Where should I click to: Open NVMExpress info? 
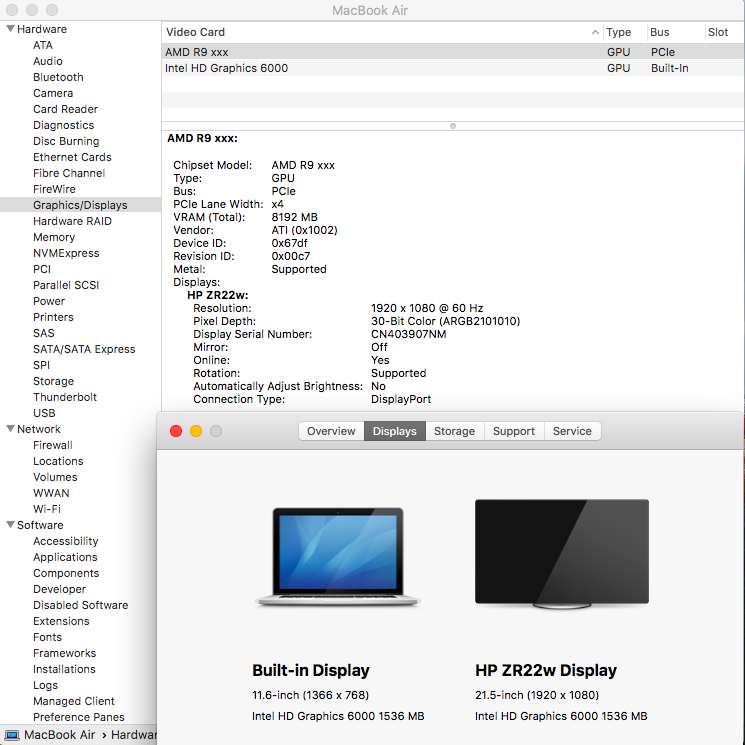[66, 253]
